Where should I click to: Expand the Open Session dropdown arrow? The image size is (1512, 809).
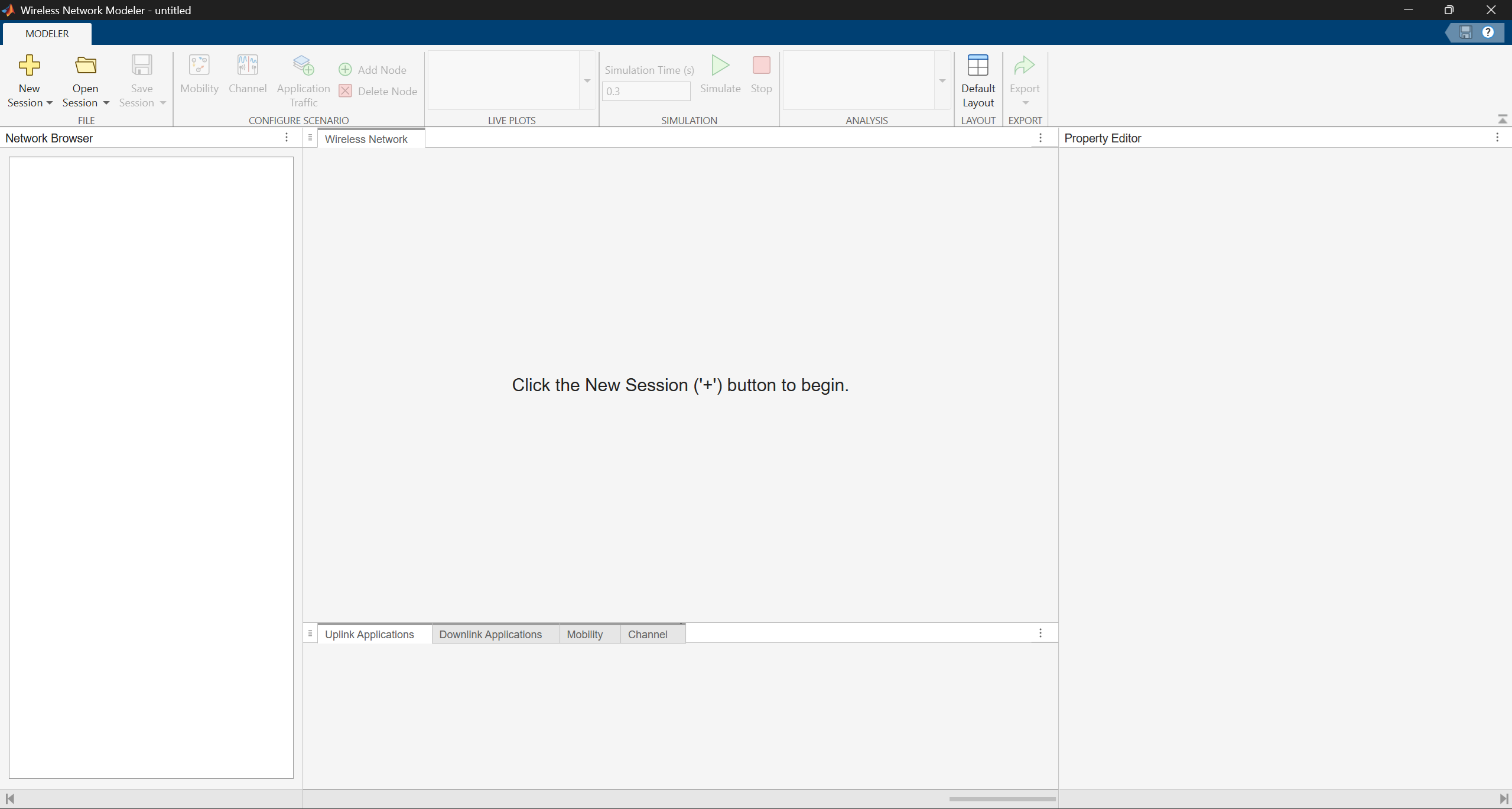click(106, 103)
